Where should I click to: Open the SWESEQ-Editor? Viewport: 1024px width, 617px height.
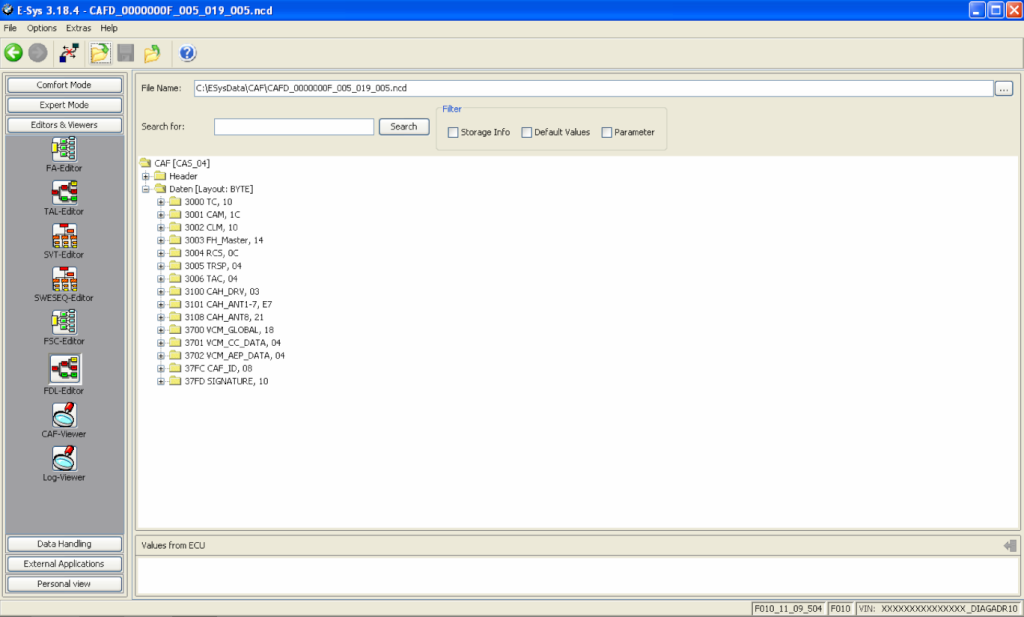click(64, 284)
